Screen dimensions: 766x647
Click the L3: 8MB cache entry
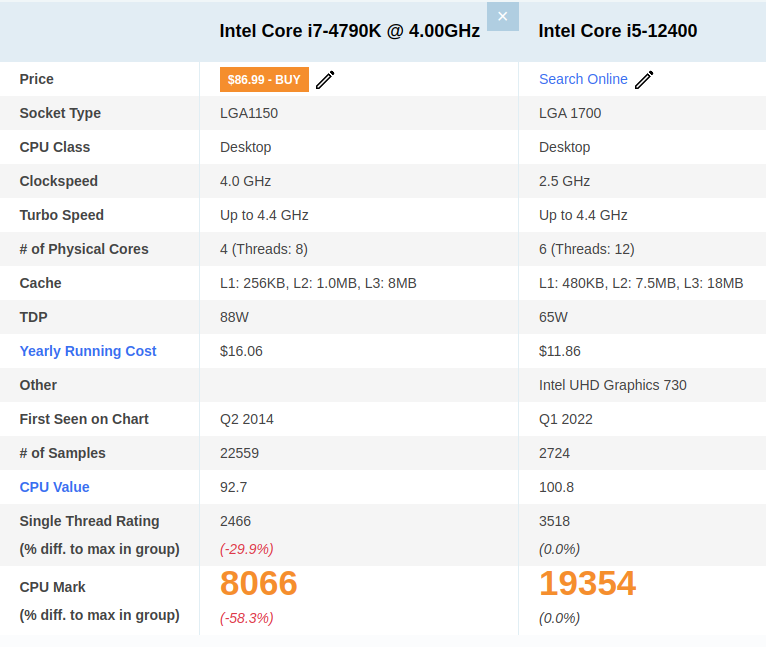[391, 283]
